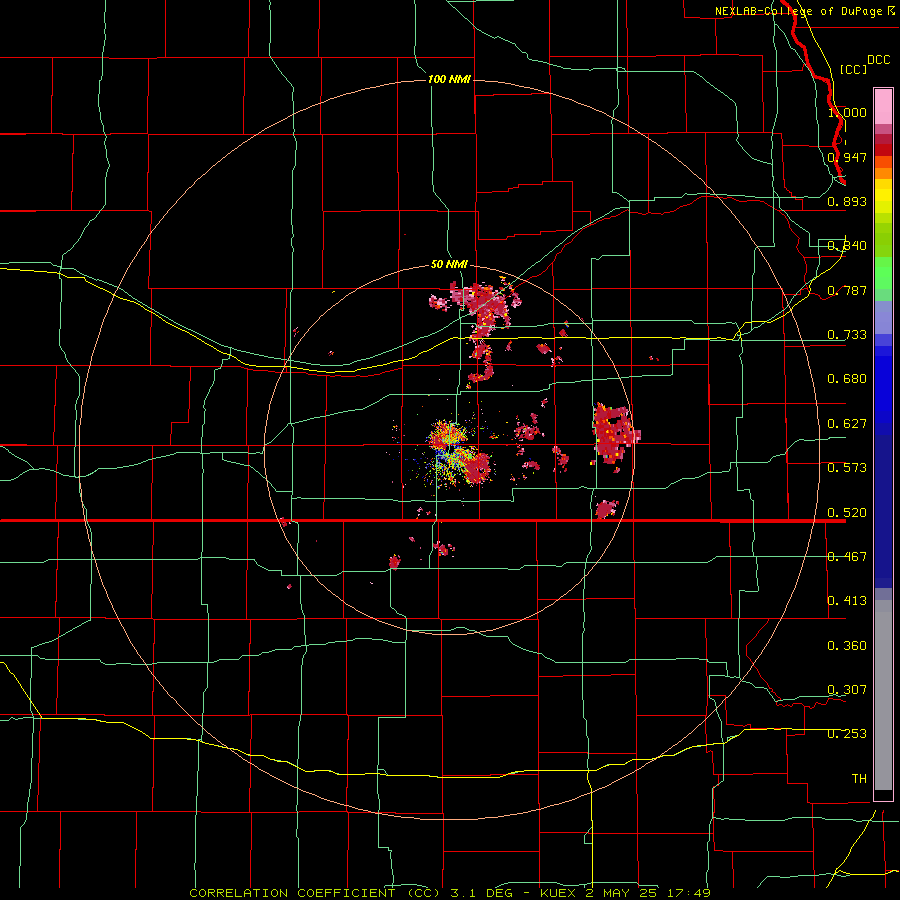
Task: Click the 0.413 scale value
Action: 847,601
